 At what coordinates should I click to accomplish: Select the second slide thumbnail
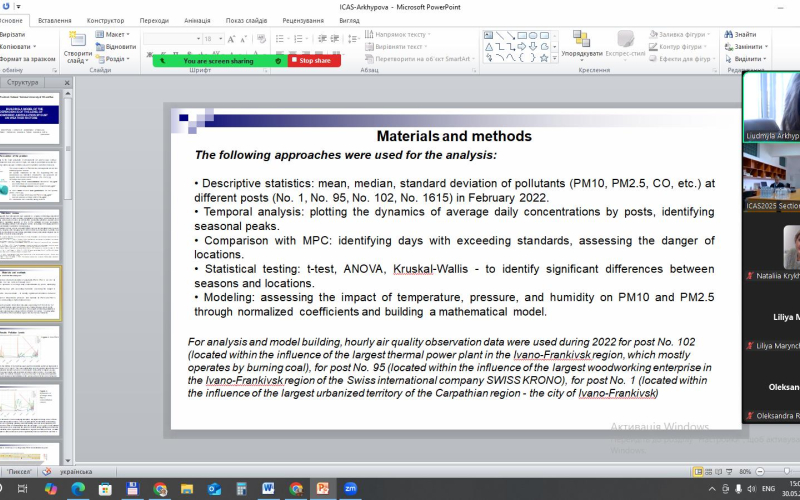[x=30, y=177]
